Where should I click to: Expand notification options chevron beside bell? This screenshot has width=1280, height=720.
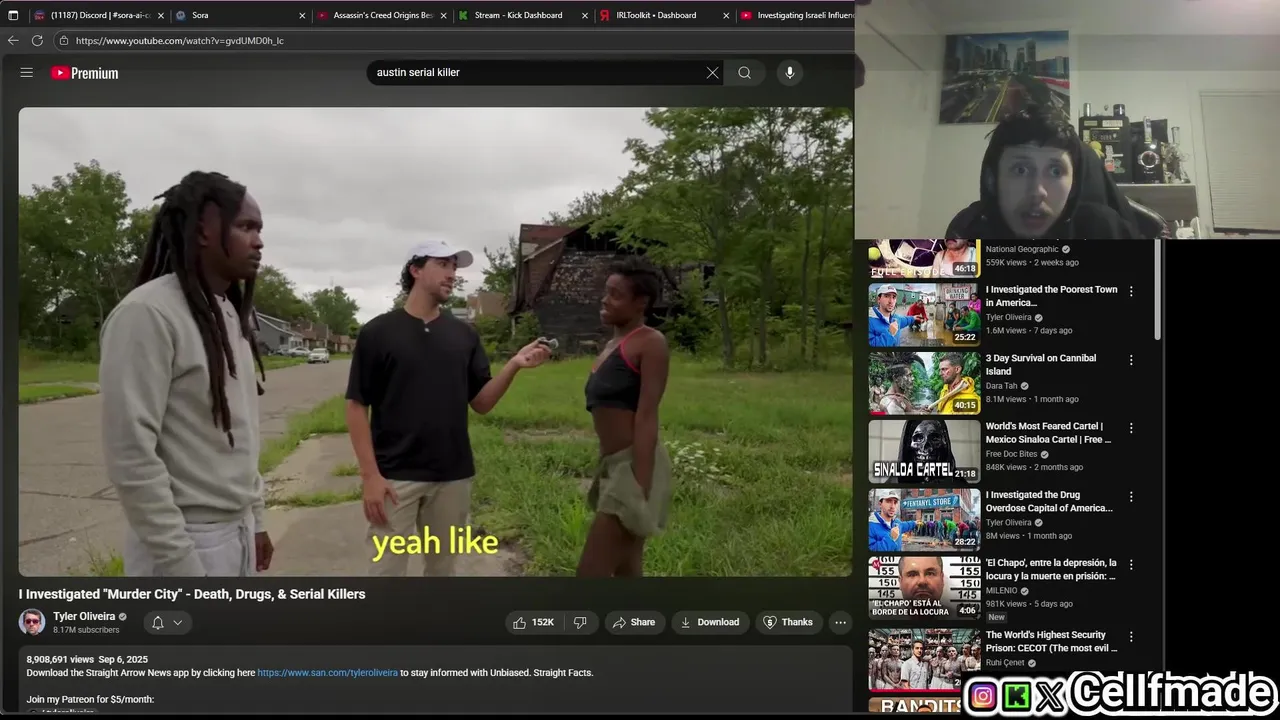point(178,622)
